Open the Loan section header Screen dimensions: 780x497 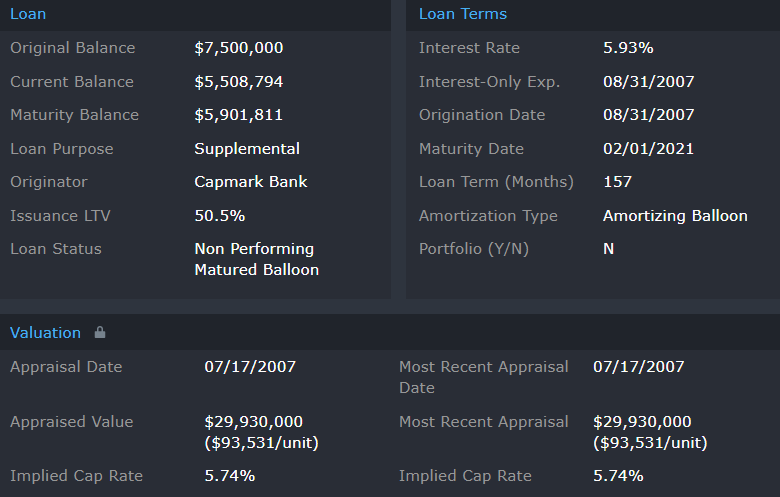click(x=28, y=14)
